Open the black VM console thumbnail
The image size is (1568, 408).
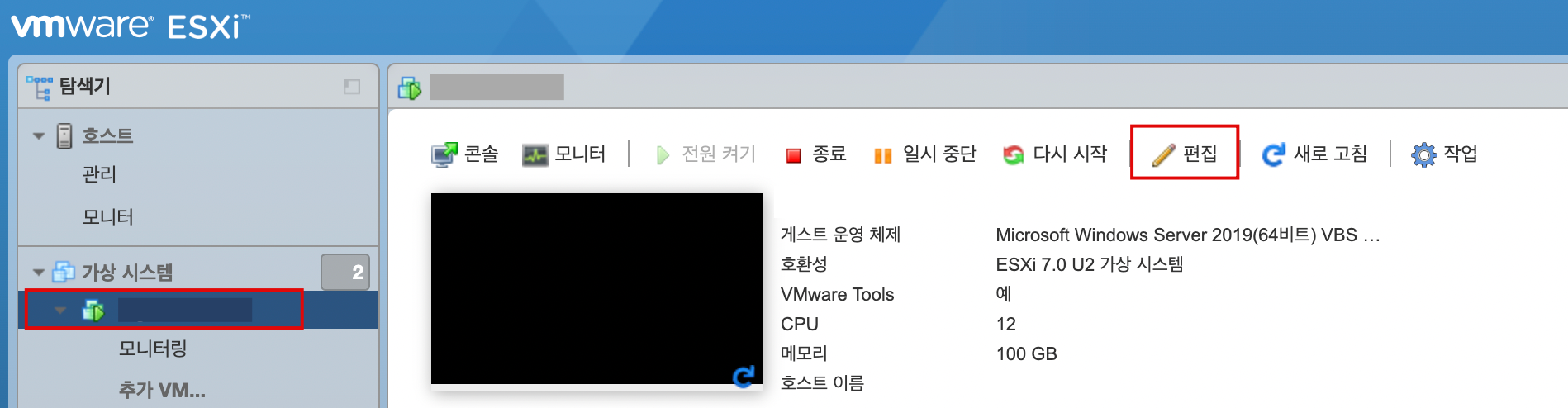pos(596,288)
